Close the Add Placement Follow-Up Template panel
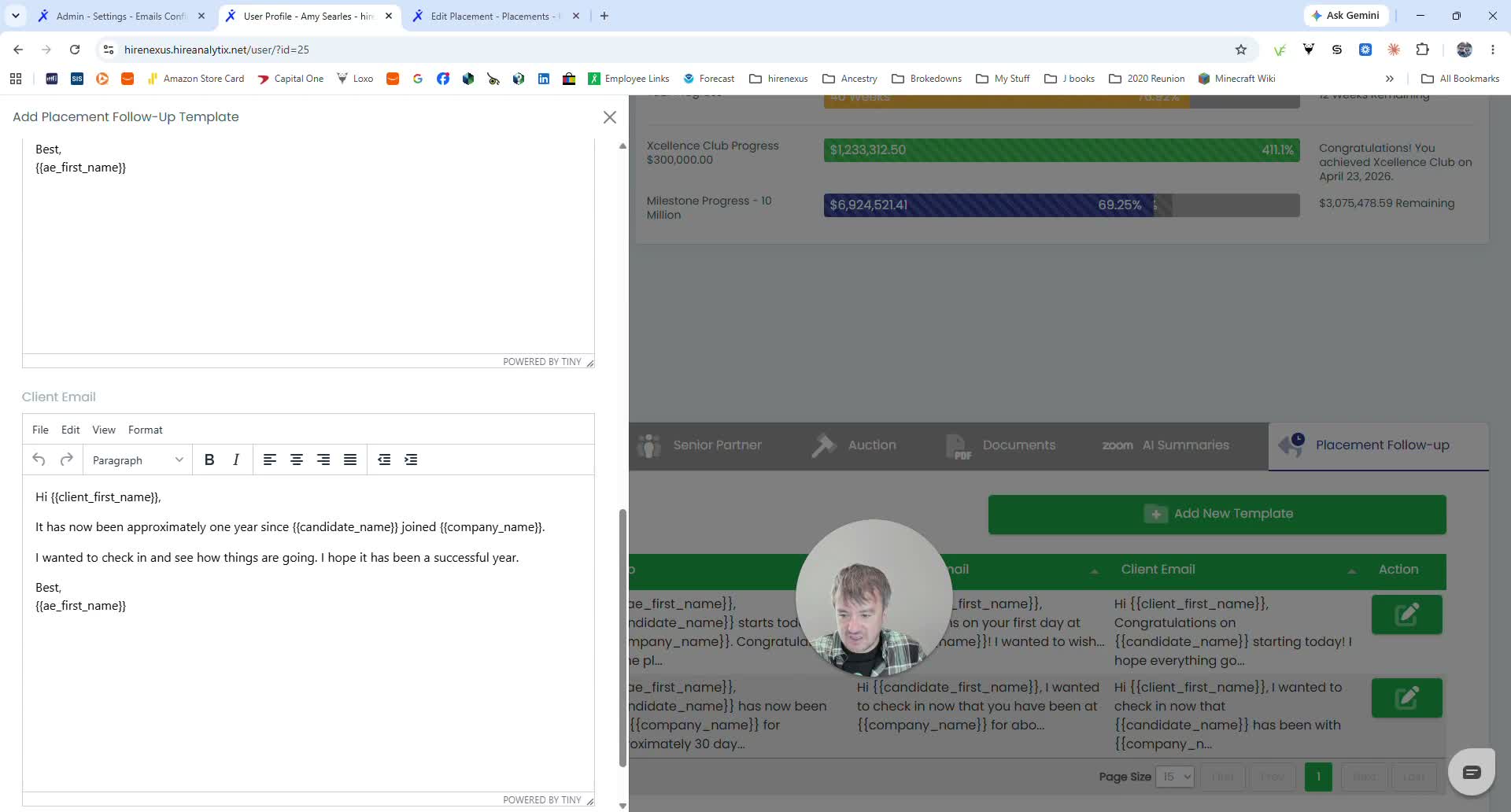The height and width of the screenshot is (812, 1511). point(609,117)
